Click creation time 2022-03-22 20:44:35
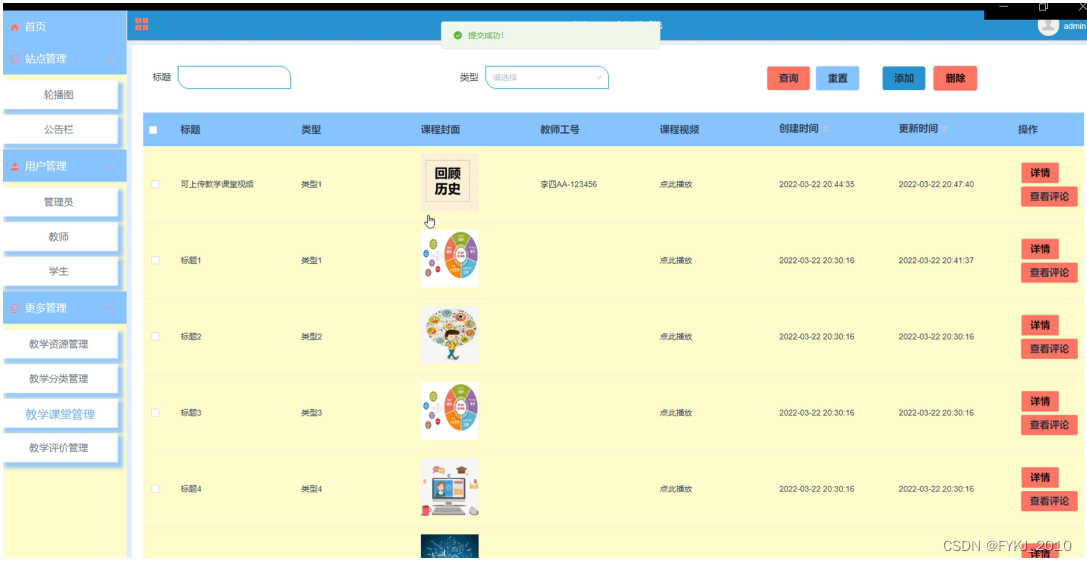1087x562 pixels. (817, 184)
